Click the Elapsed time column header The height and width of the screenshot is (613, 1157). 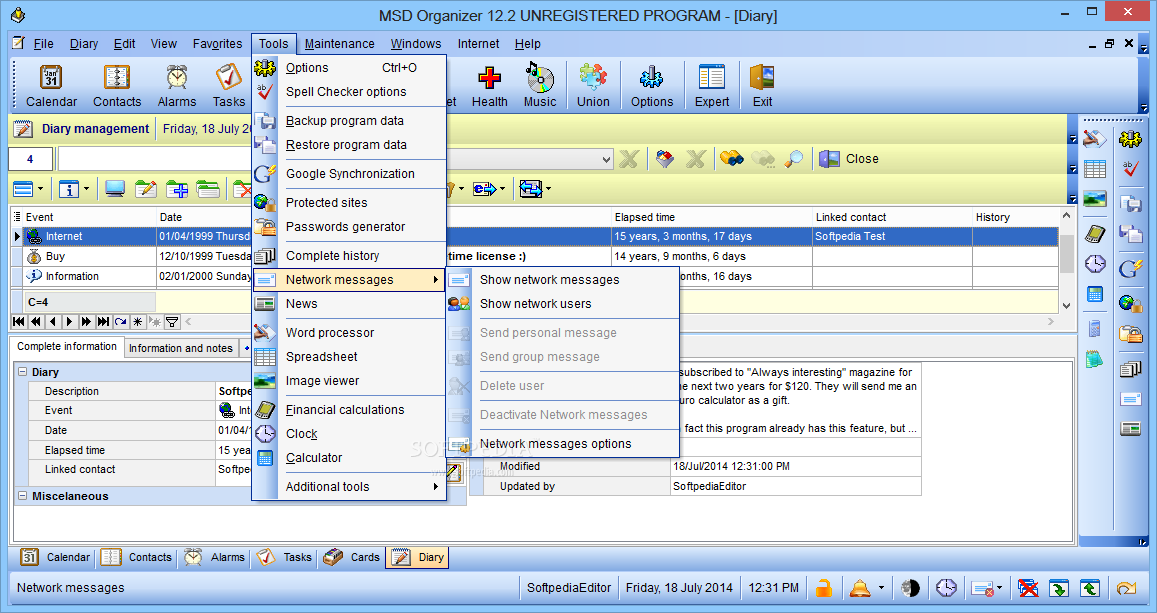[x=711, y=217]
